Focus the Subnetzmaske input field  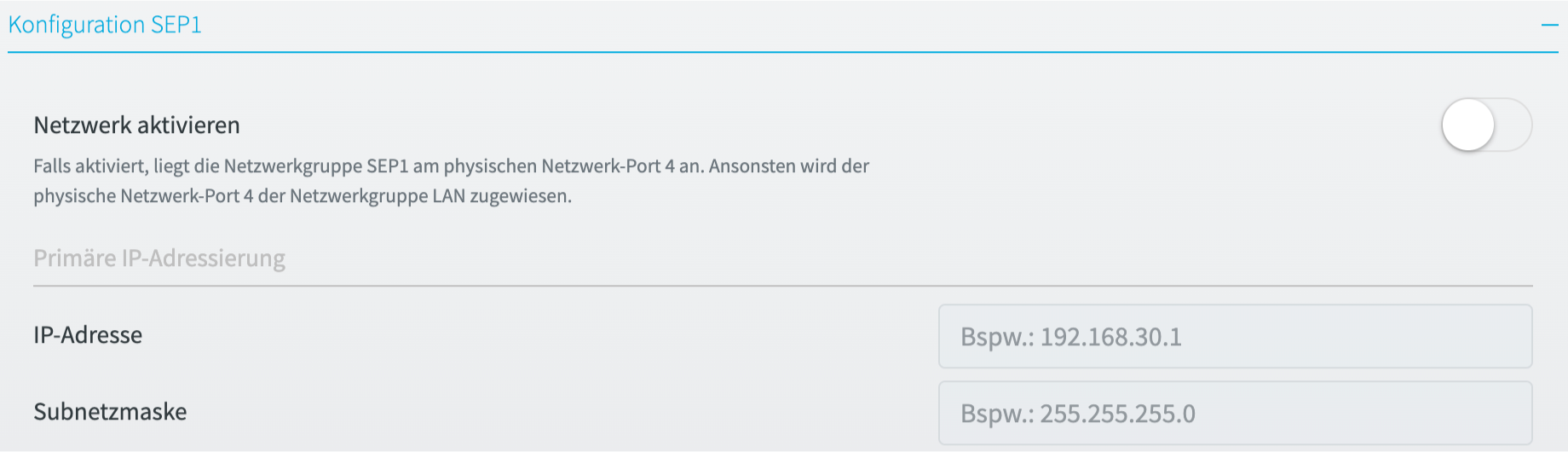point(1236,413)
